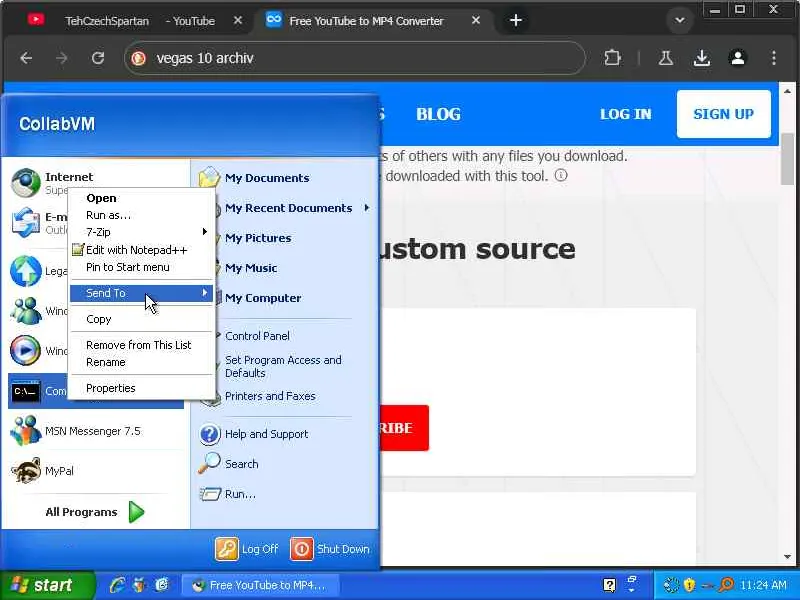Open the E-mail Outlook icon
The height and width of the screenshot is (600, 800).
click(26, 222)
